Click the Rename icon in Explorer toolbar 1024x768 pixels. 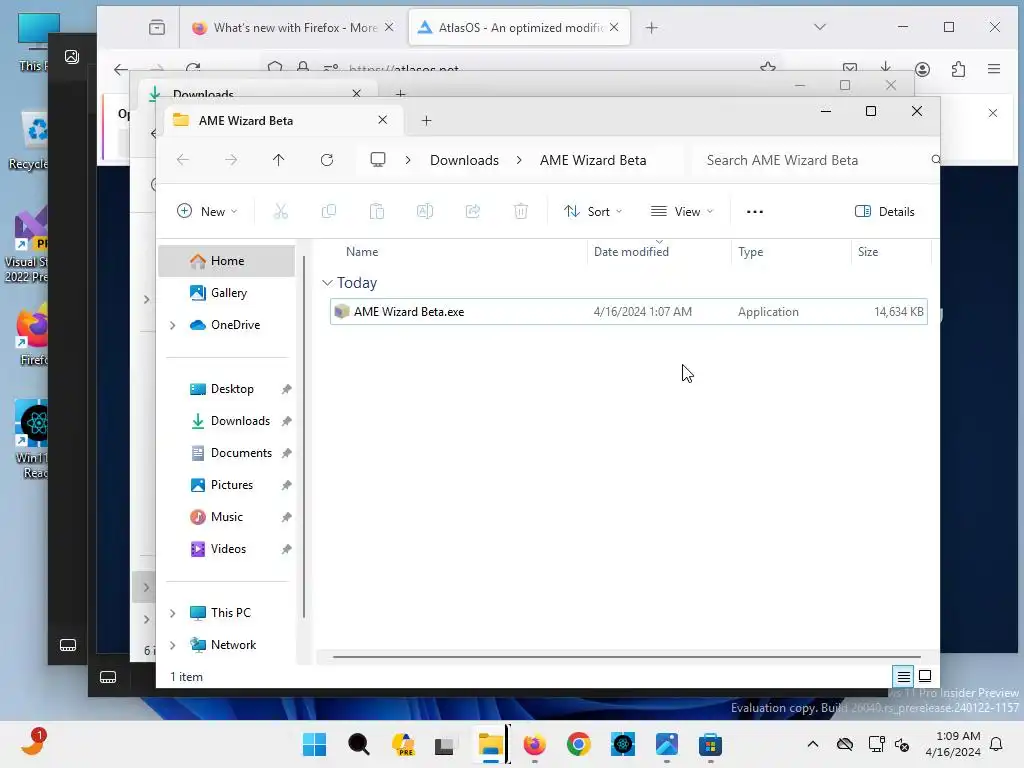pyautogui.click(x=425, y=211)
